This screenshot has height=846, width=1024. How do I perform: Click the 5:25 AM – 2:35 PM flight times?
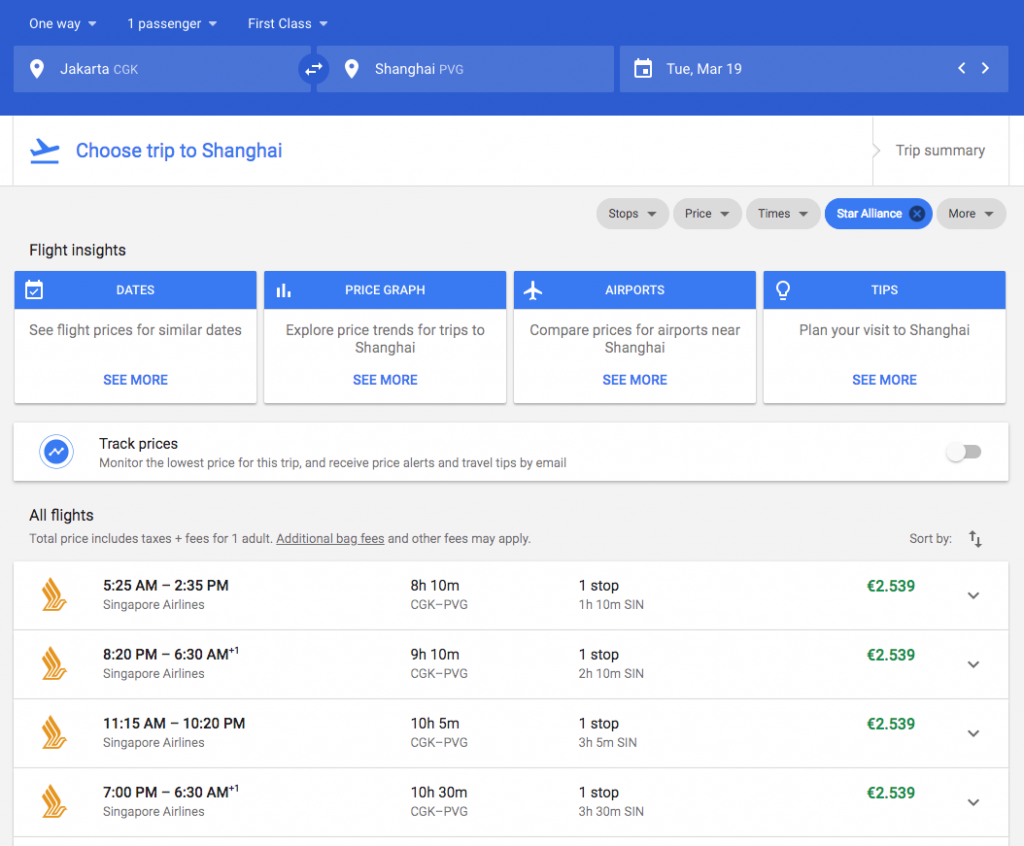(x=166, y=585)
